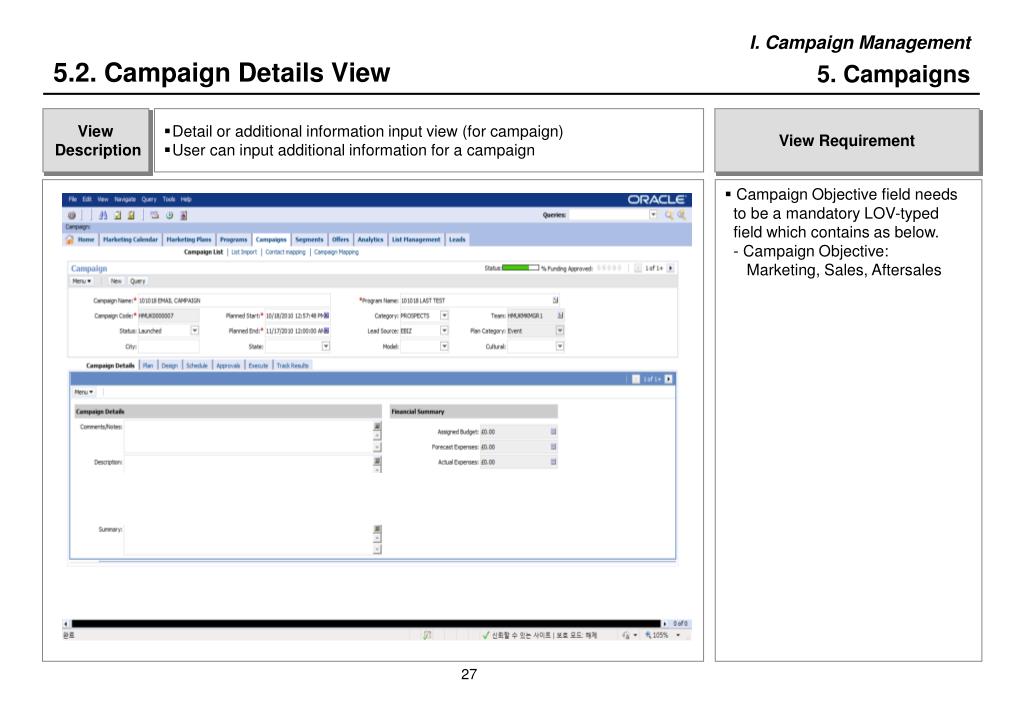Click the New button in Campaign form
The width and height of the screenshot is (1023, 708).
[116, 281]
